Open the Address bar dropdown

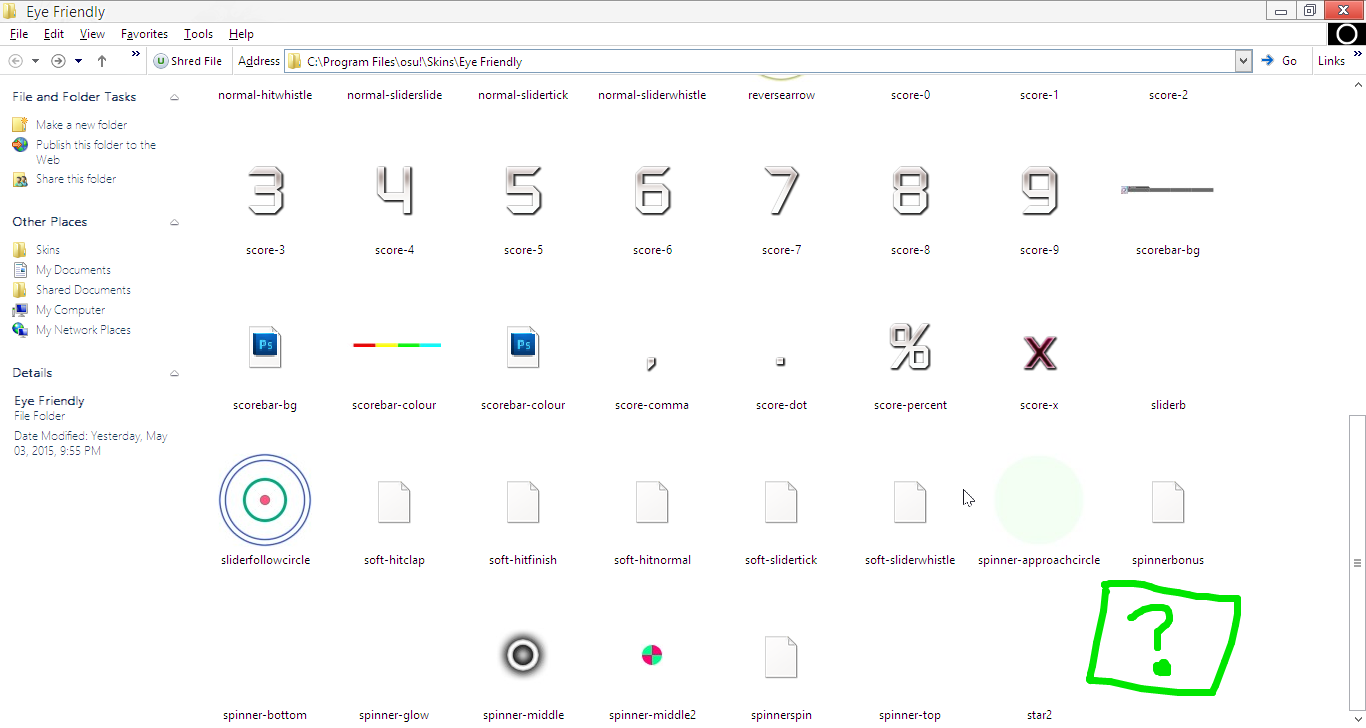1243,61
